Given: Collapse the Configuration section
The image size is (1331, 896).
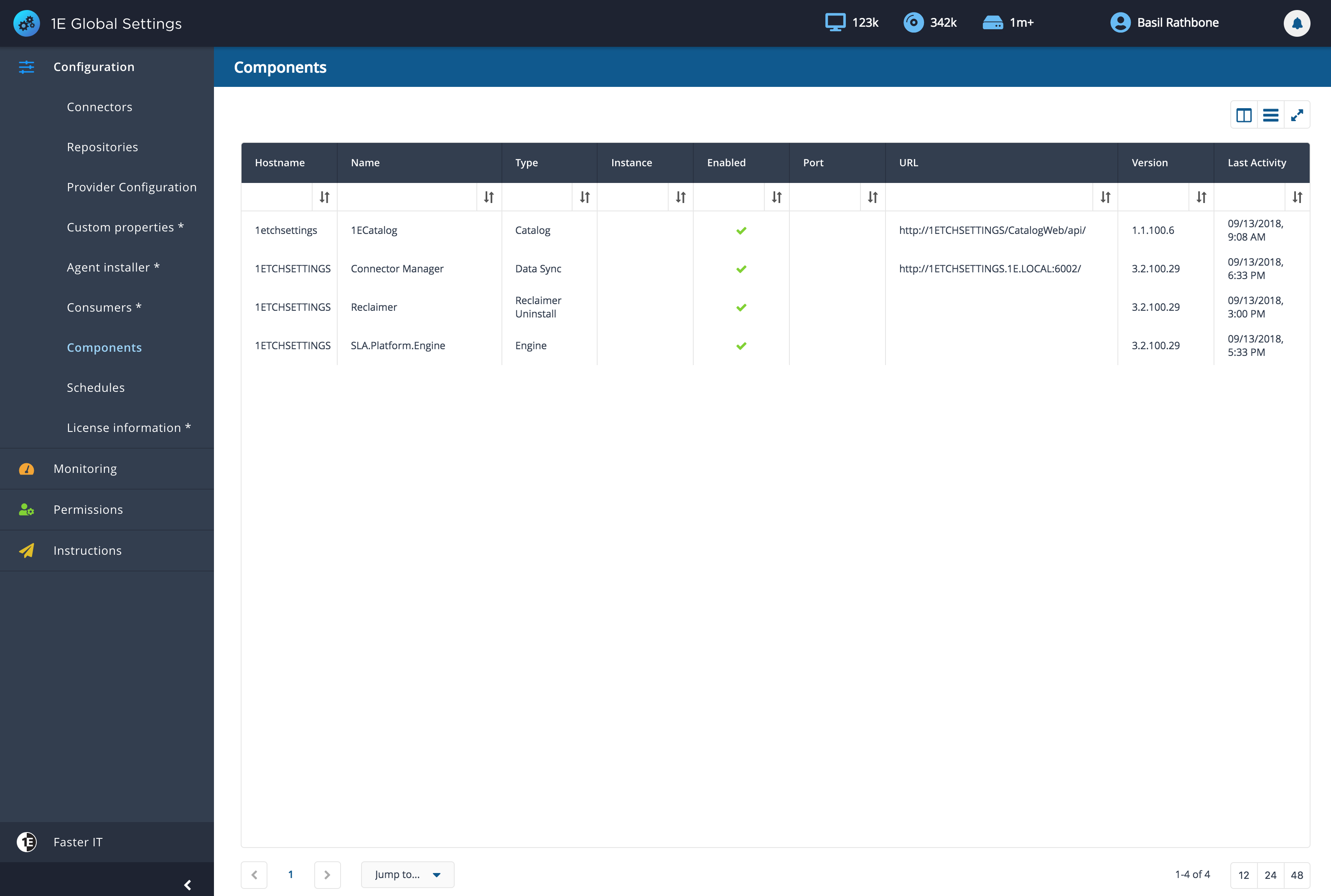Looking at the screenshot, I should click(x=107, y=67).
